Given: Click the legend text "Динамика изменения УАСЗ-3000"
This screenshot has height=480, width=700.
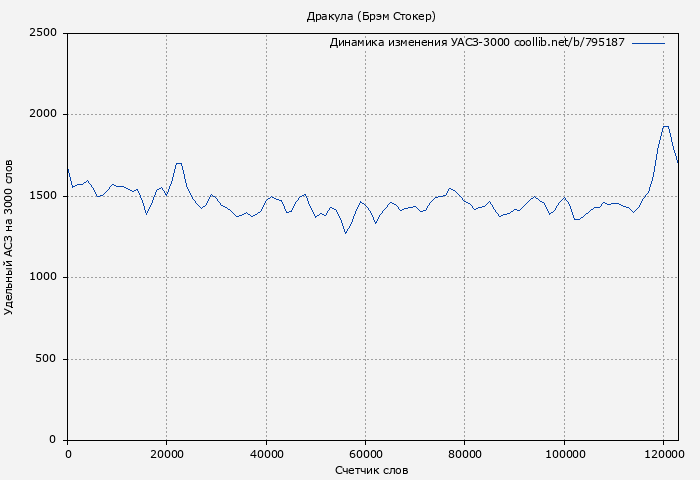Looking at the screenshot, I should (419, 43).
